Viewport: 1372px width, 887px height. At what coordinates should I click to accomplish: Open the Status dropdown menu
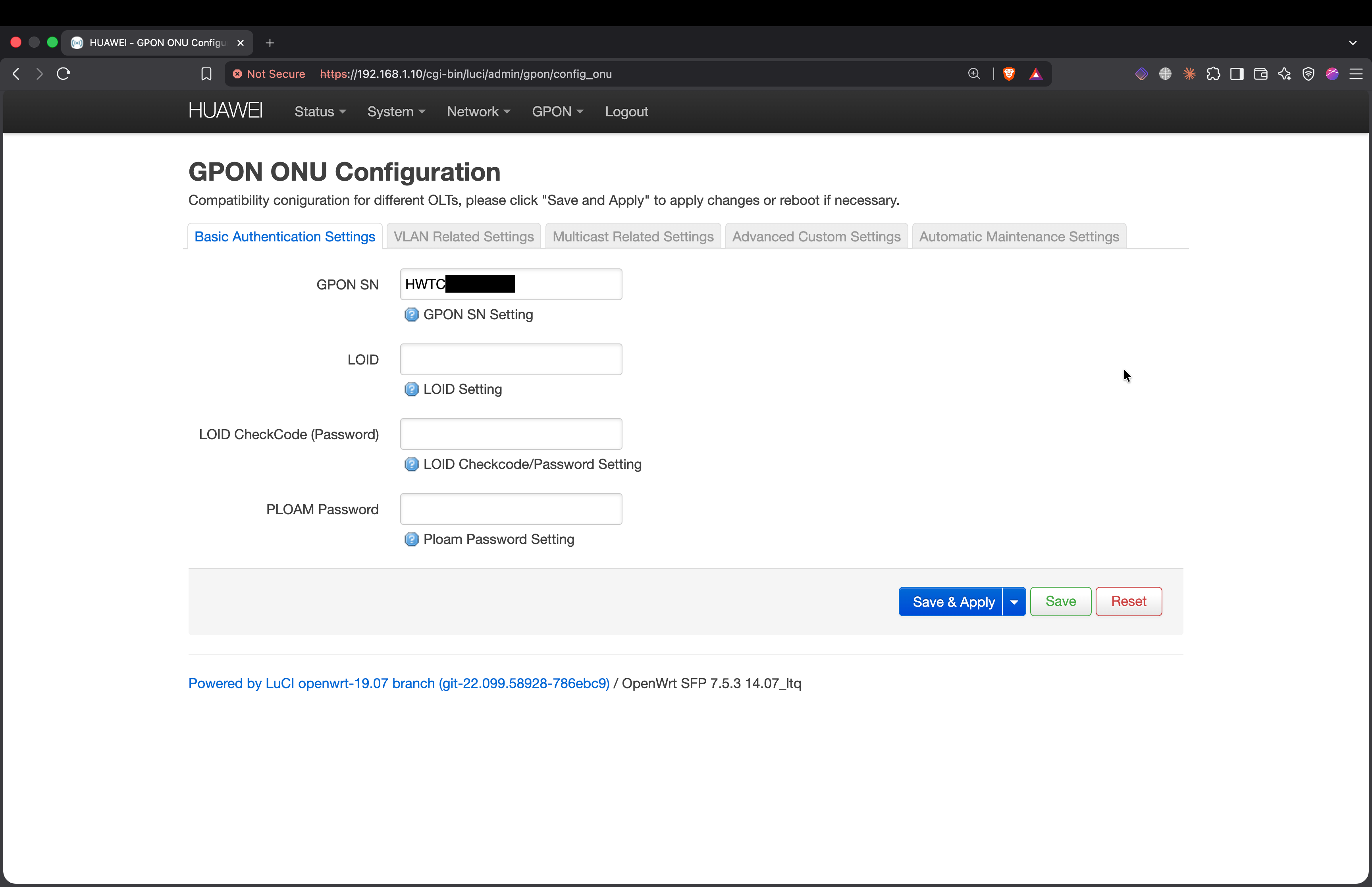320,112
